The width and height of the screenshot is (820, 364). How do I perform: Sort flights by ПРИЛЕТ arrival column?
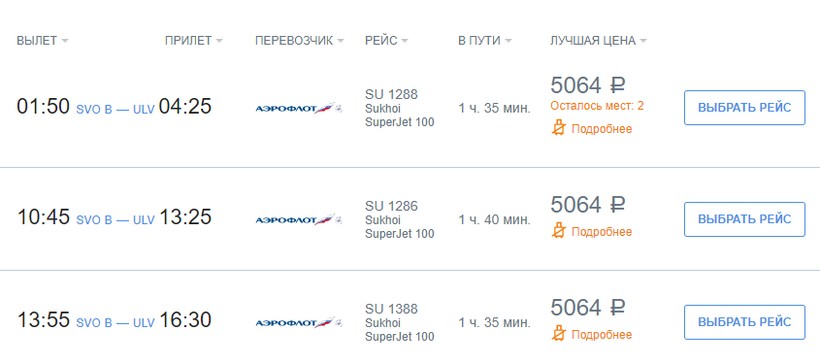pyautogui.click(x=193, y=41)
